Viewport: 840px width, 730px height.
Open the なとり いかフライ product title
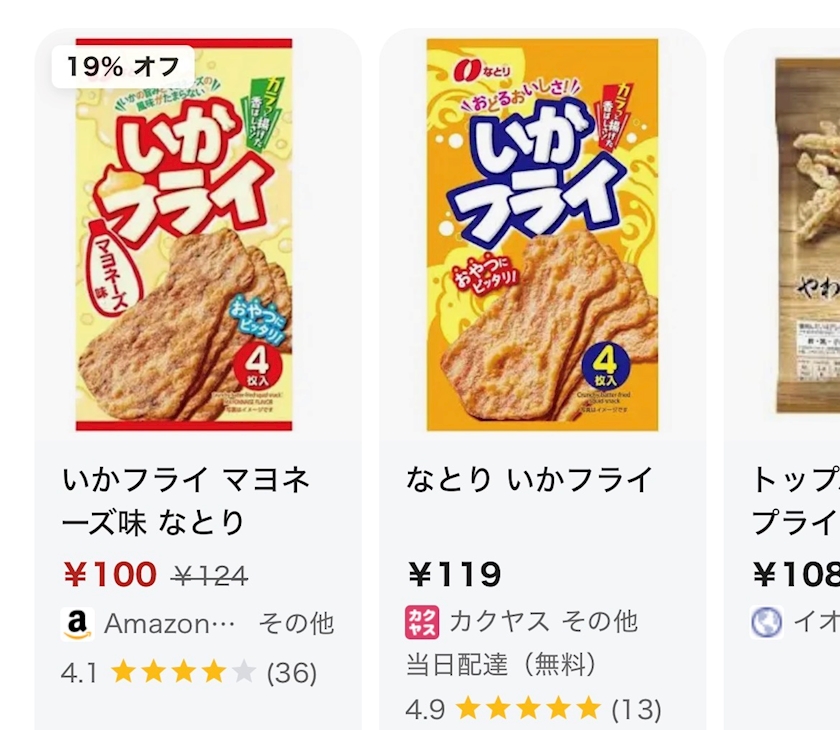point(529,479)
